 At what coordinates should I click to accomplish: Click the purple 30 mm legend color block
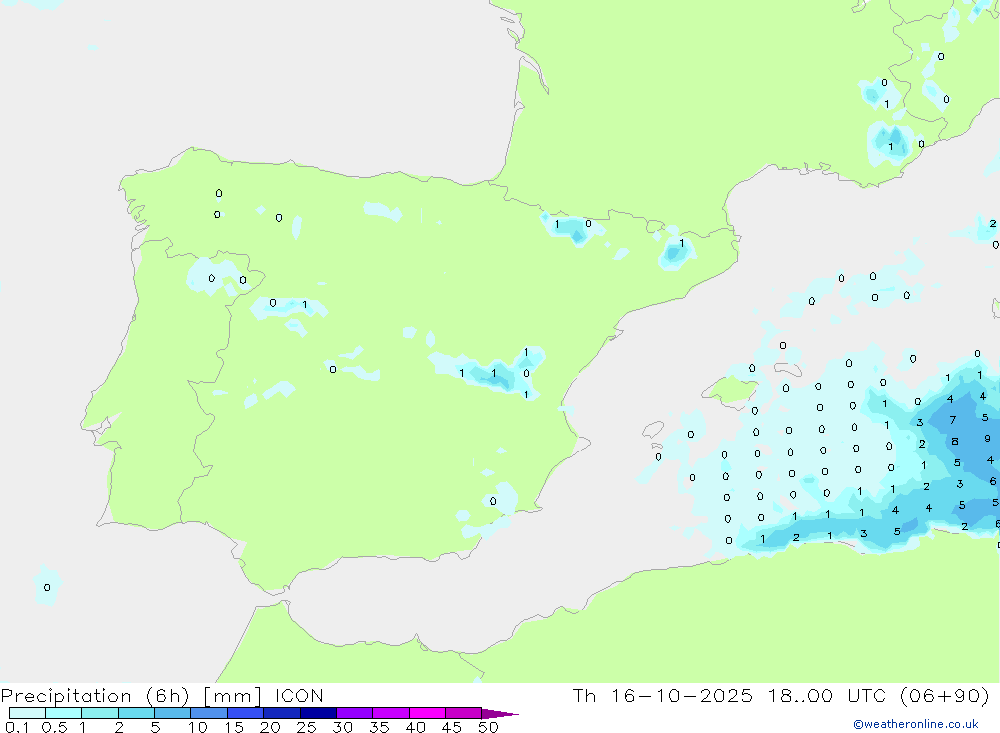355,713
